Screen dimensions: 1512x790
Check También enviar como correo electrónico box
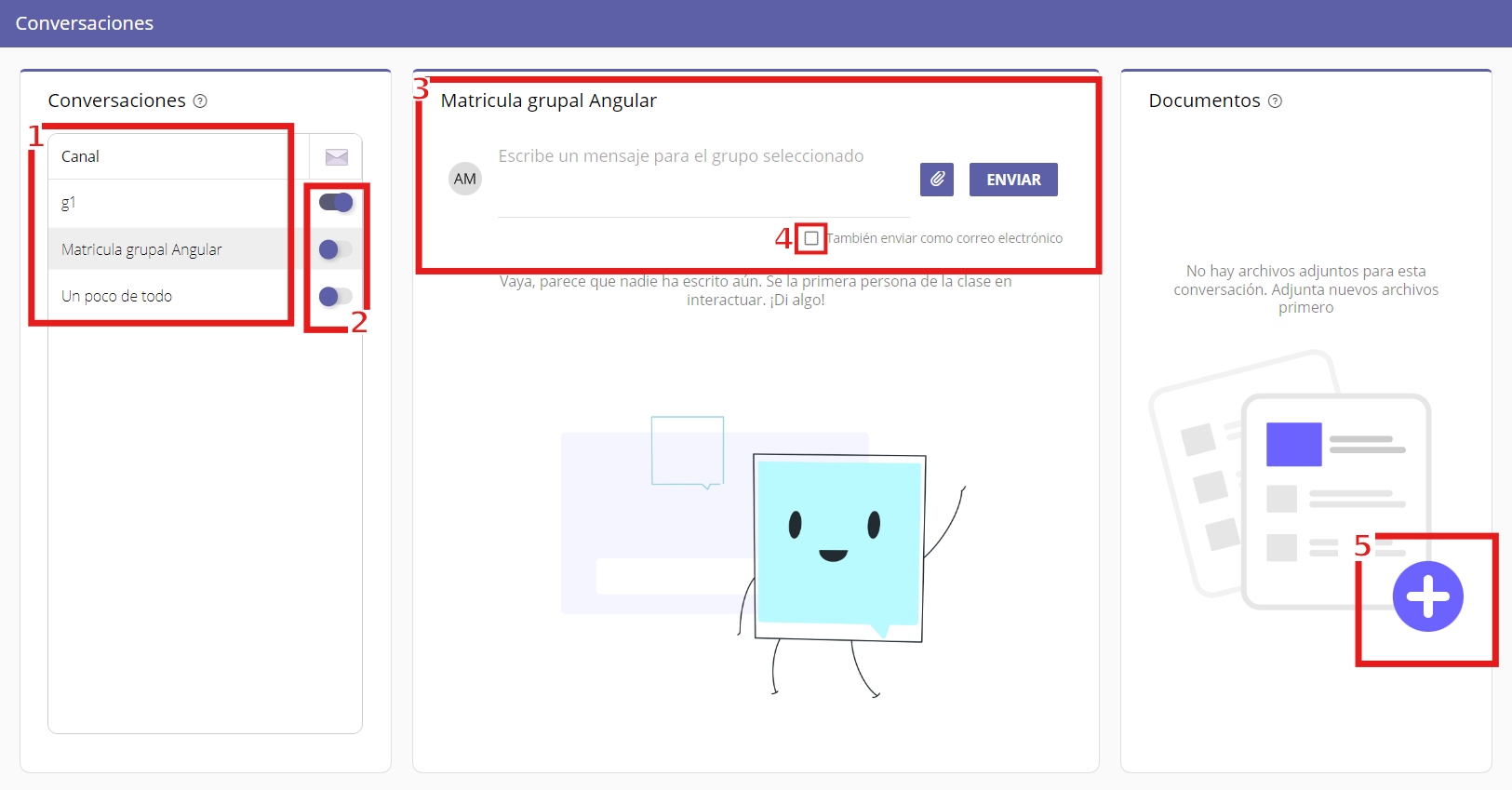811,239
